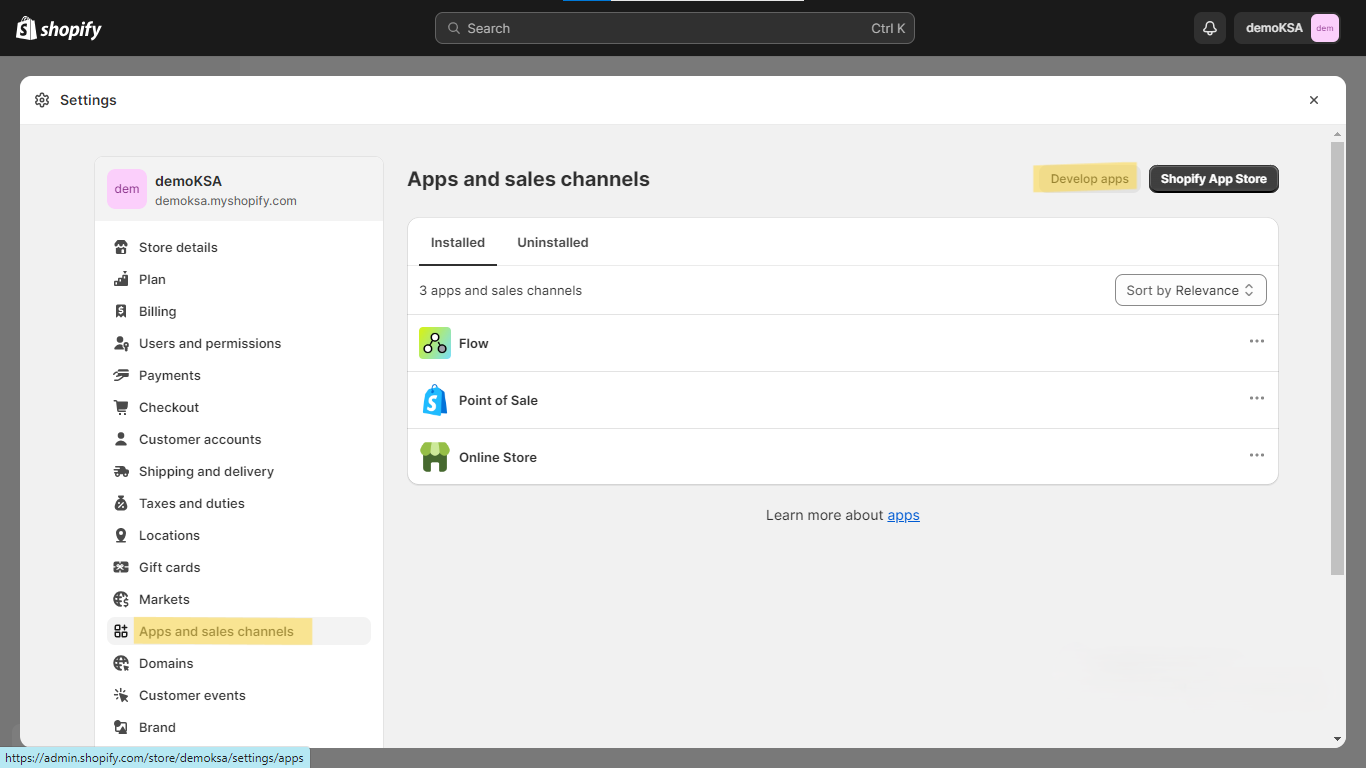The image size is (1366, 768).
Task: Open the Online Store options ellipsis menu
Action: 1256,456
